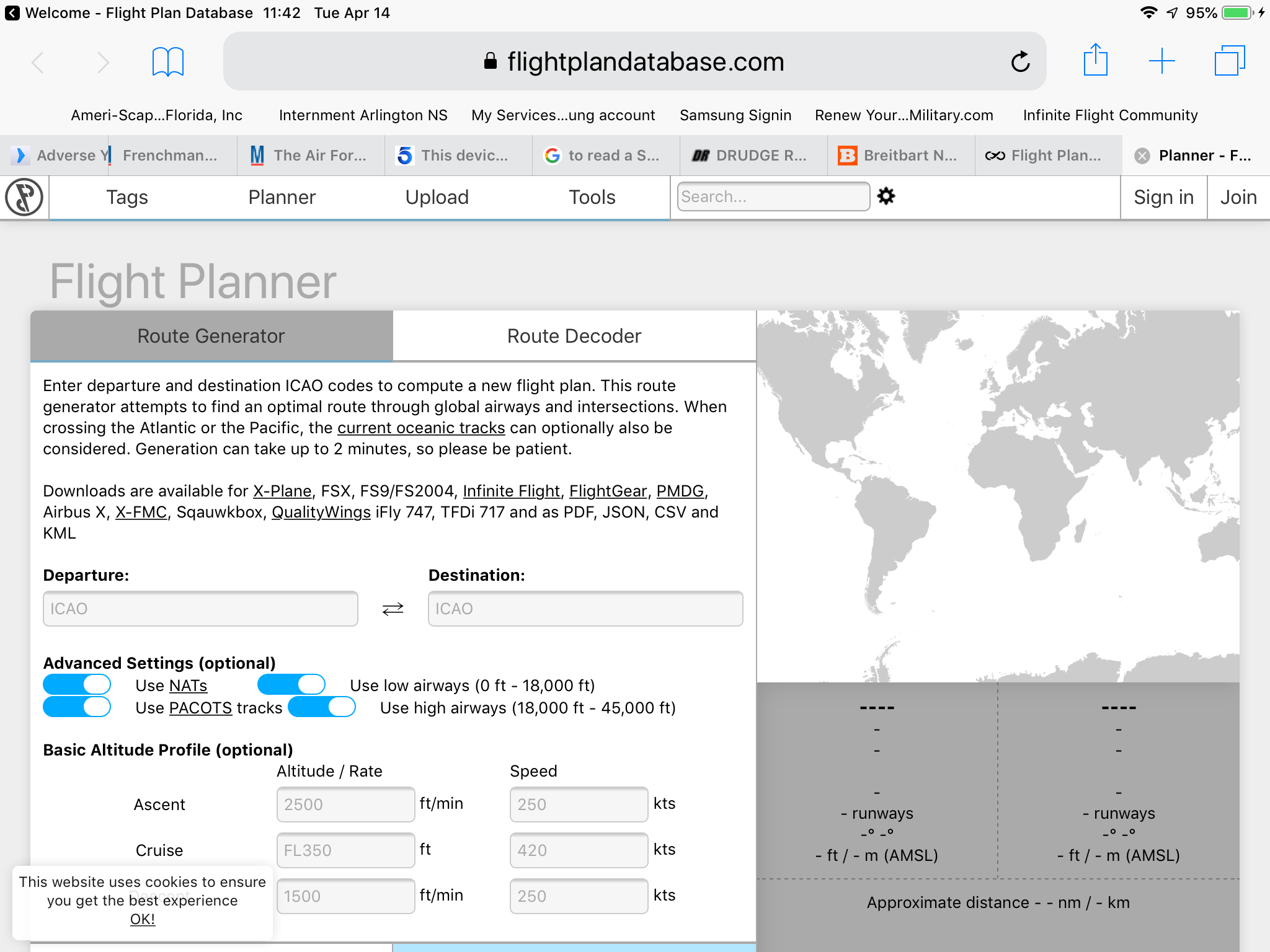Viewport: 1270px width, 952px height.
Task: Click the swap departure and destination arrows
Action: [393, 609]
